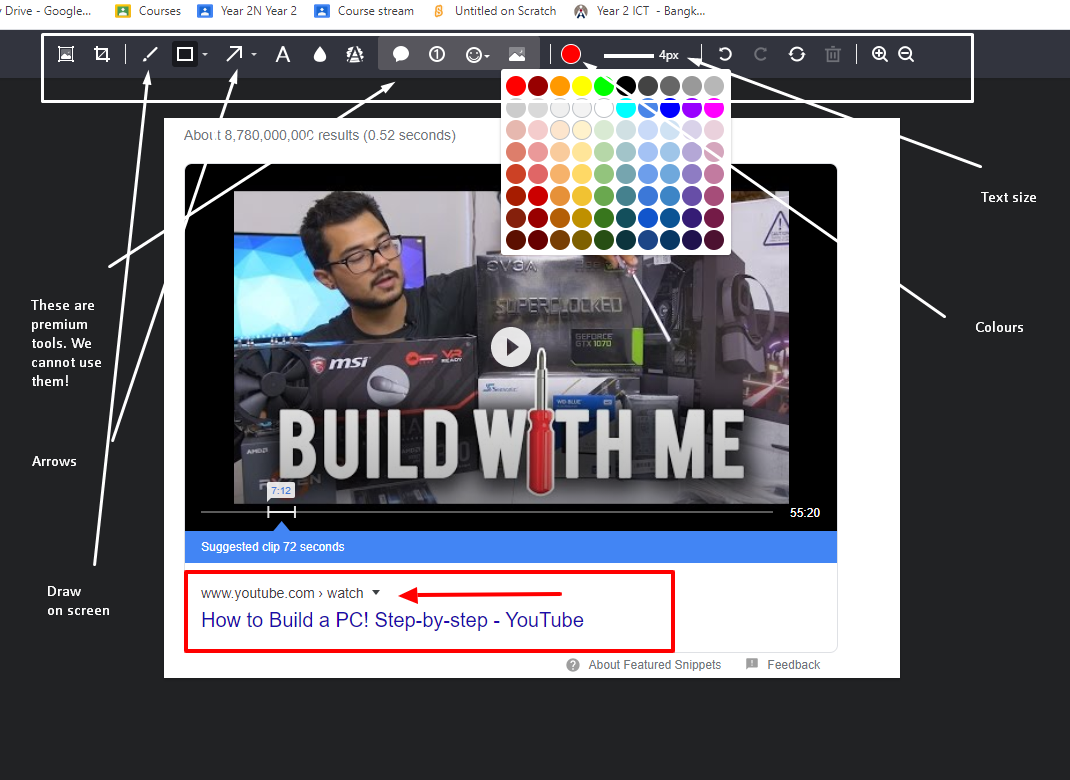1070x780 pixels.
Task: Select the insert image tool
Action: pos(517,54)
